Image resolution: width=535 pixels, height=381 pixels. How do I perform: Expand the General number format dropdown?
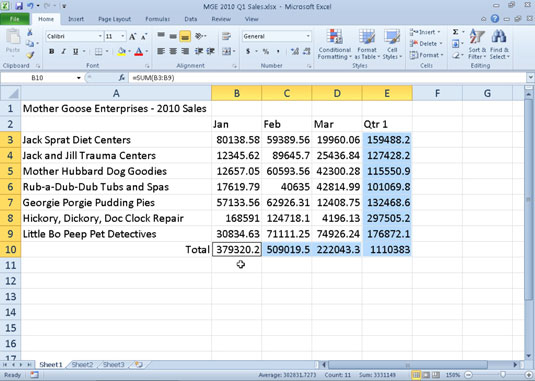[308, 36]
